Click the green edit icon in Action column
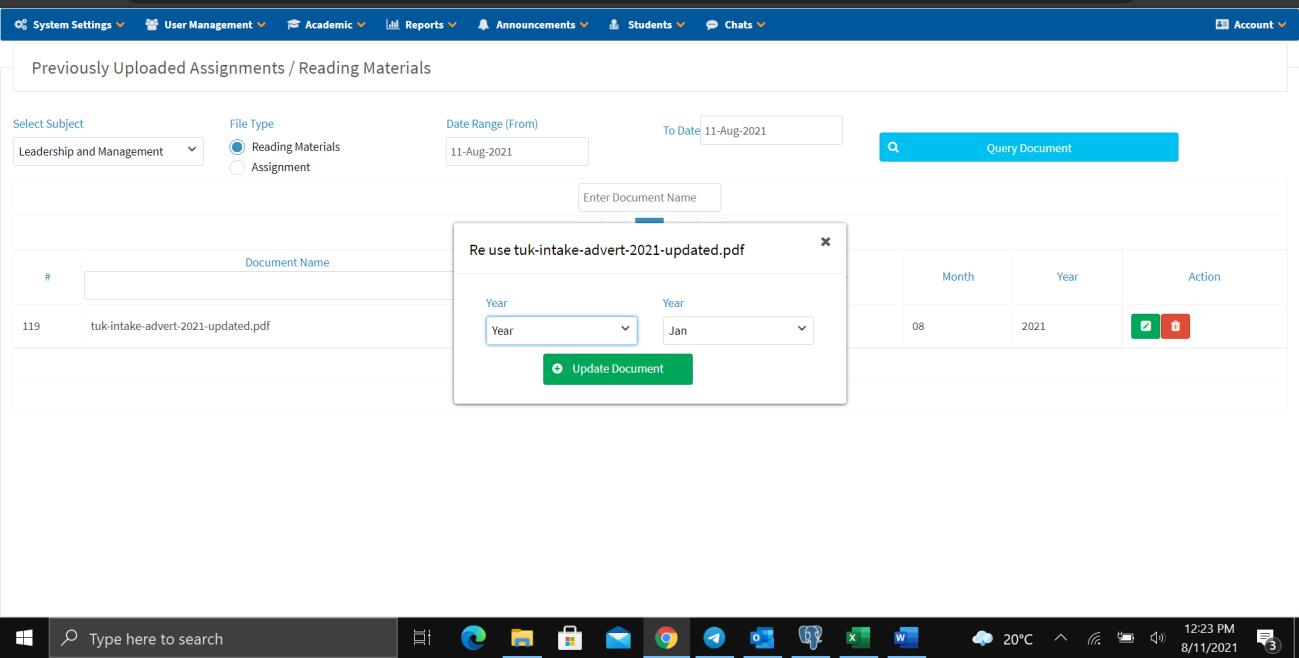Screen dimensions: 1299x658 [1145, 326]
